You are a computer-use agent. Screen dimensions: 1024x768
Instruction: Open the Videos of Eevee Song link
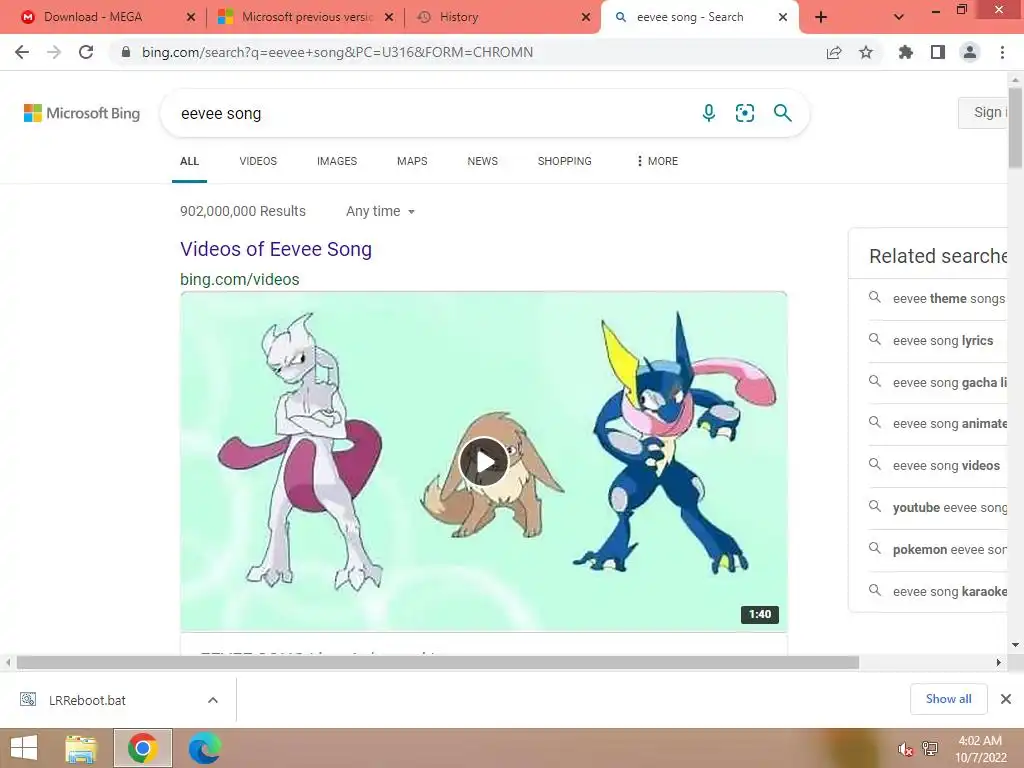click(276, 249)
